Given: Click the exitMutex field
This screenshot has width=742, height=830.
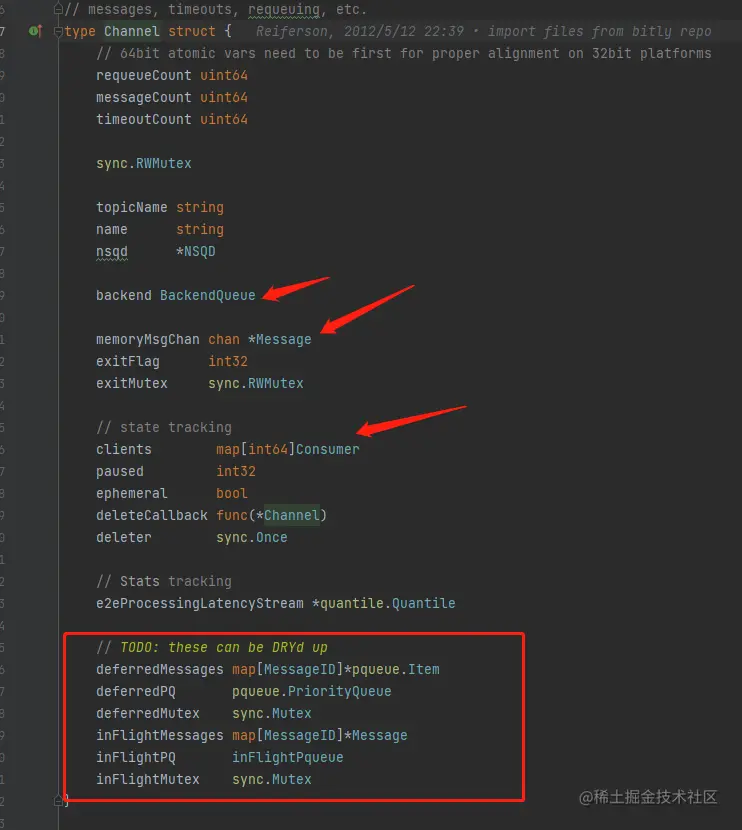Looking at the screenshot, I should coord(132,383).
